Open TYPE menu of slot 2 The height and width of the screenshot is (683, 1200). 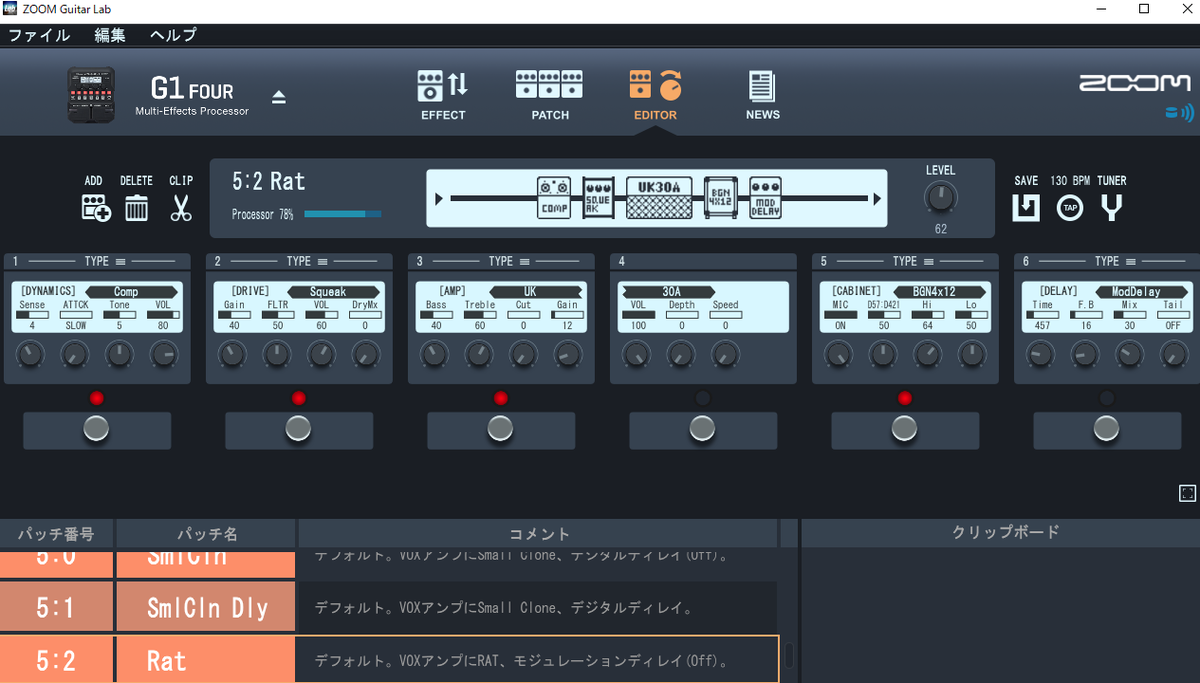pyautogui.click(x=307, y=261)
